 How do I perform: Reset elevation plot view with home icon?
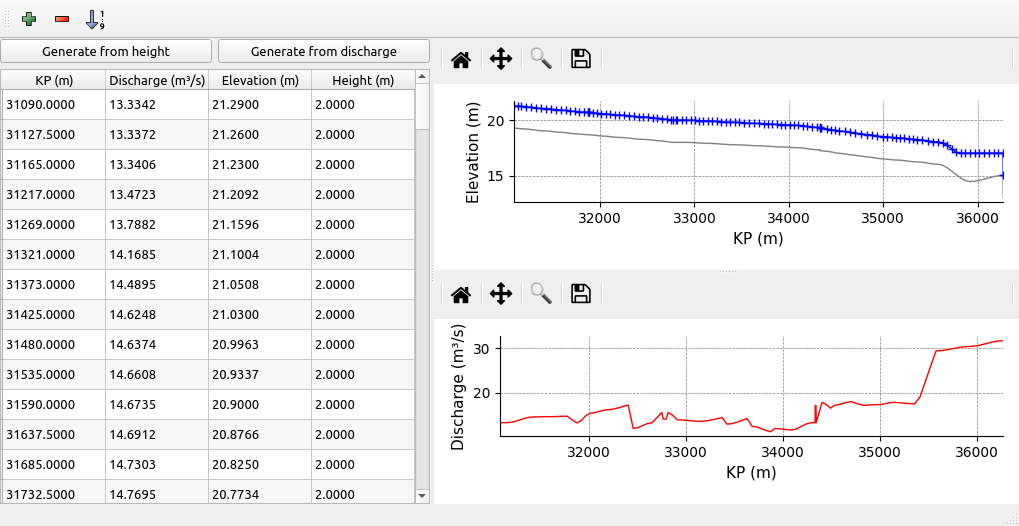pos(461,59)
